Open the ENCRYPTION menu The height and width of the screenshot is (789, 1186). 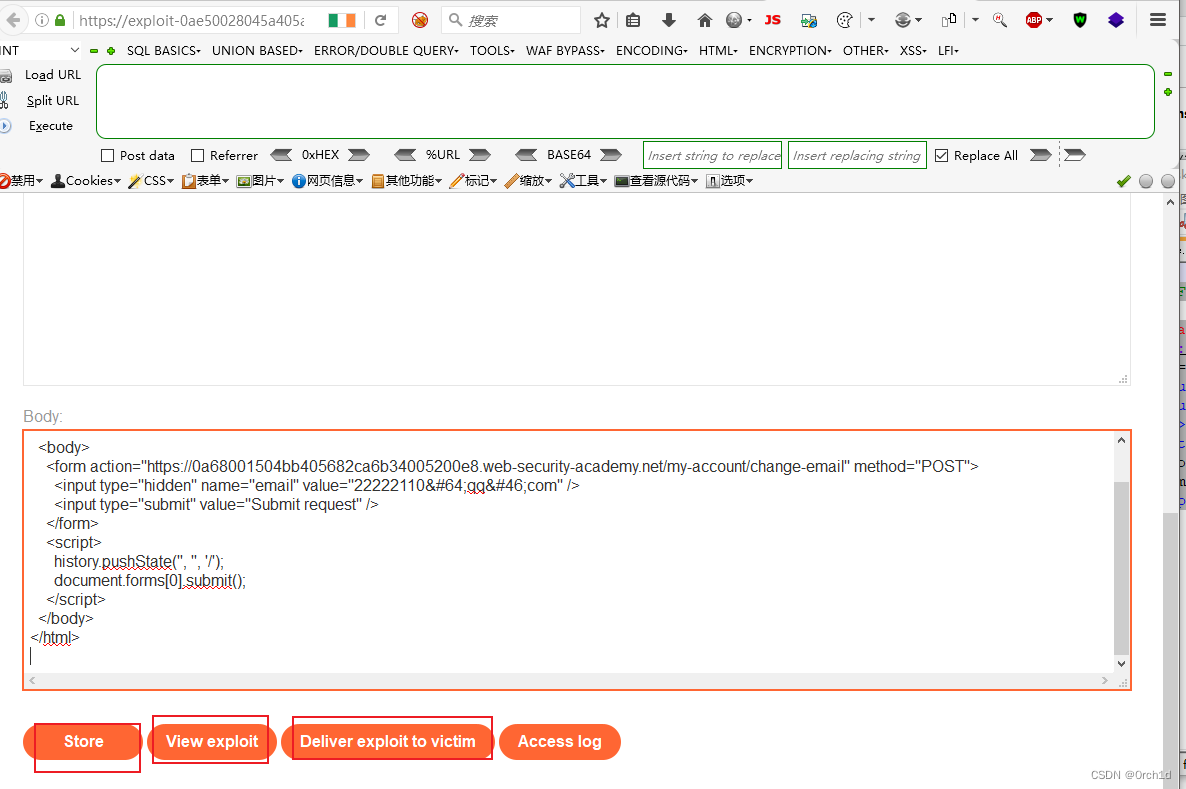point(790,51)
